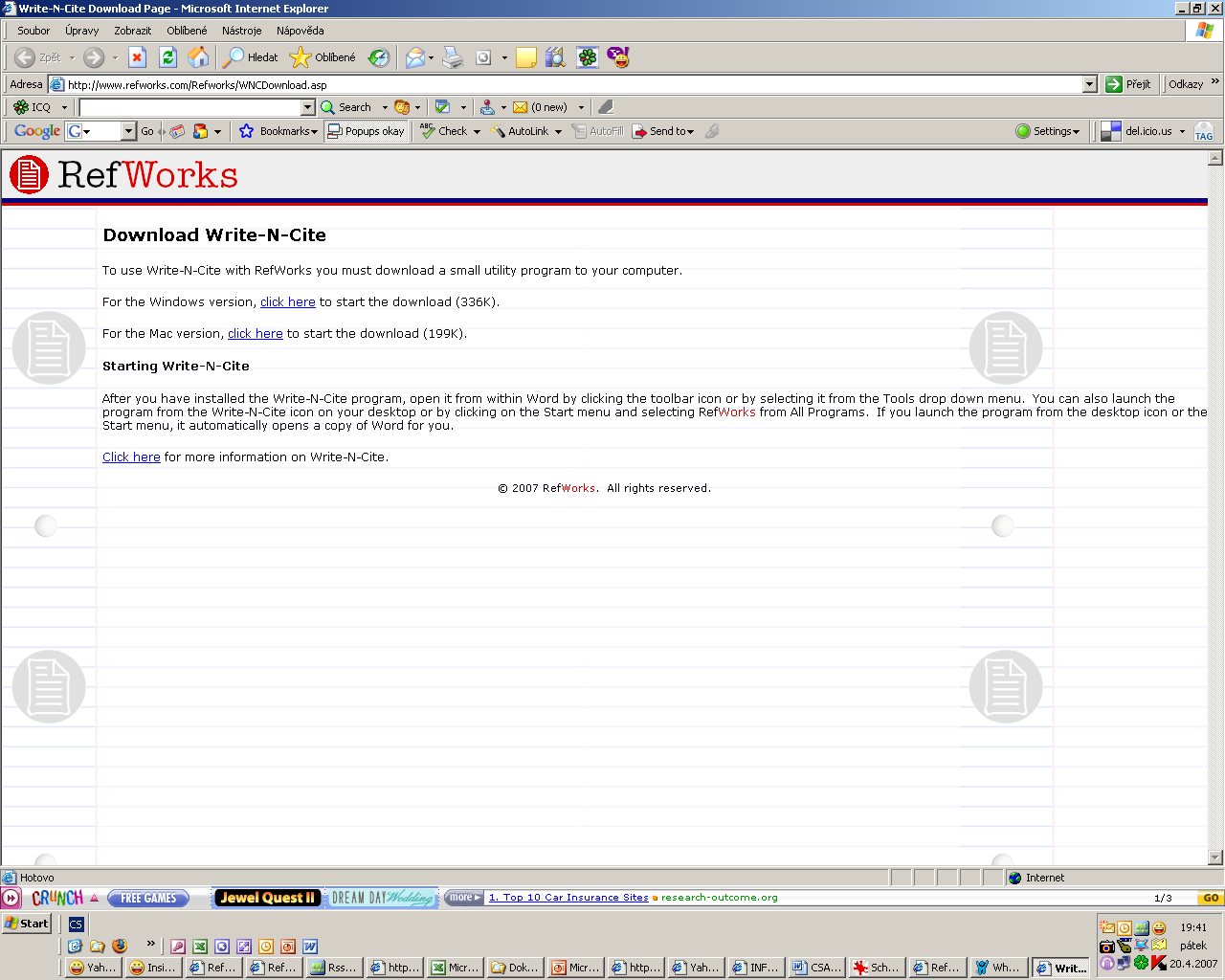
Task: Open the Zpět back history dropdown arrow
Action: (72, 57)
